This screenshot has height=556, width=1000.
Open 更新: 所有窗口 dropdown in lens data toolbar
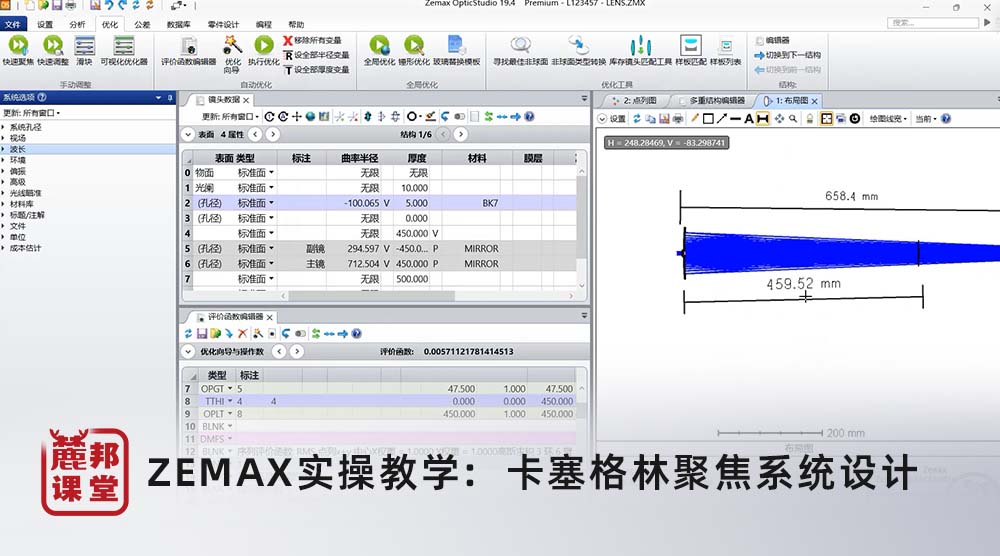pos(230,117)
